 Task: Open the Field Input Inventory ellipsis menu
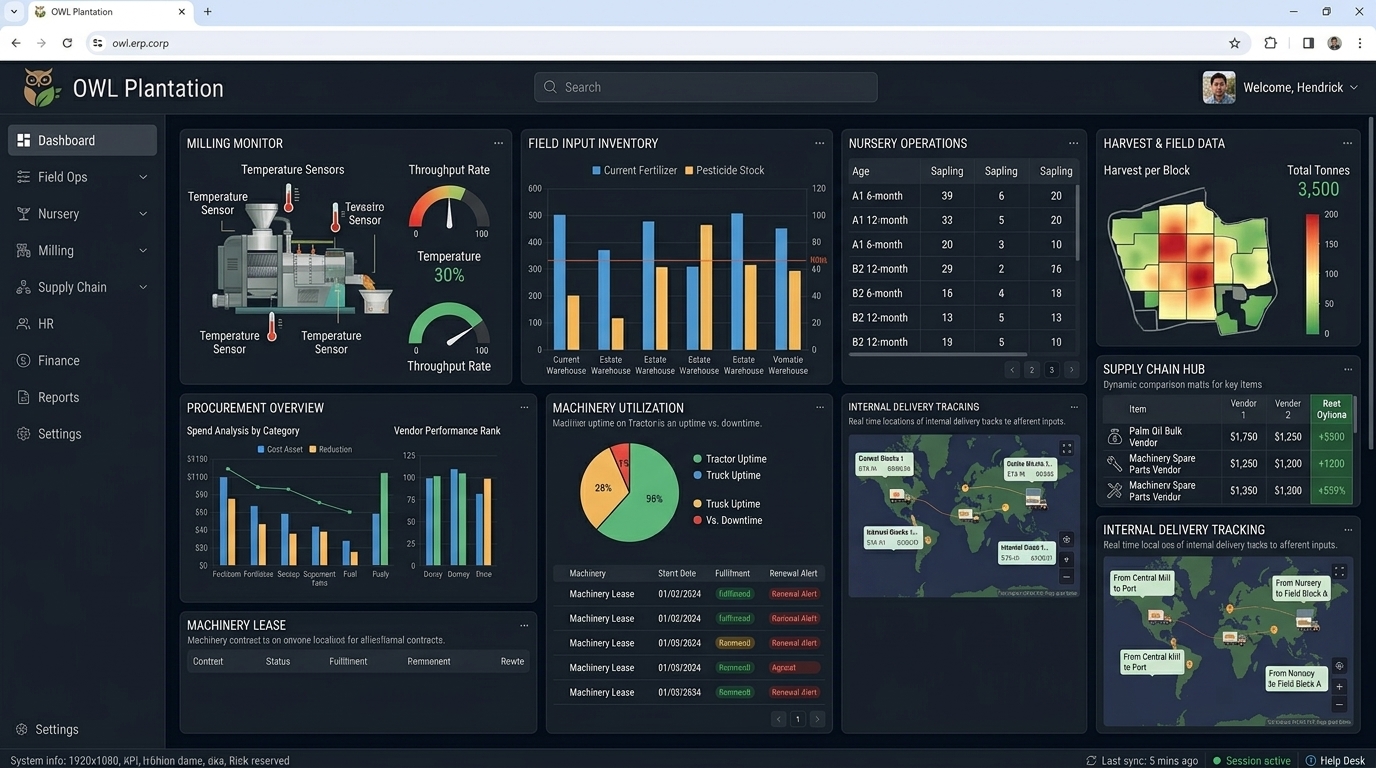tap(819, 143)
